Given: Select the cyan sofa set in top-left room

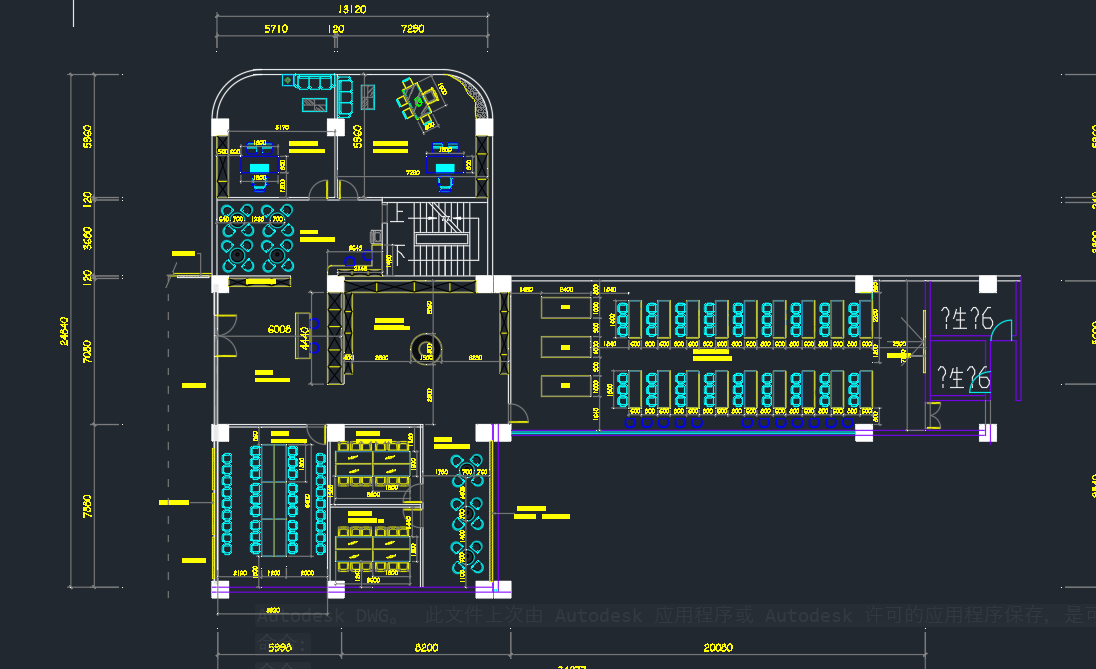Looking at the screenshot, I should click(x=318, y=94).
